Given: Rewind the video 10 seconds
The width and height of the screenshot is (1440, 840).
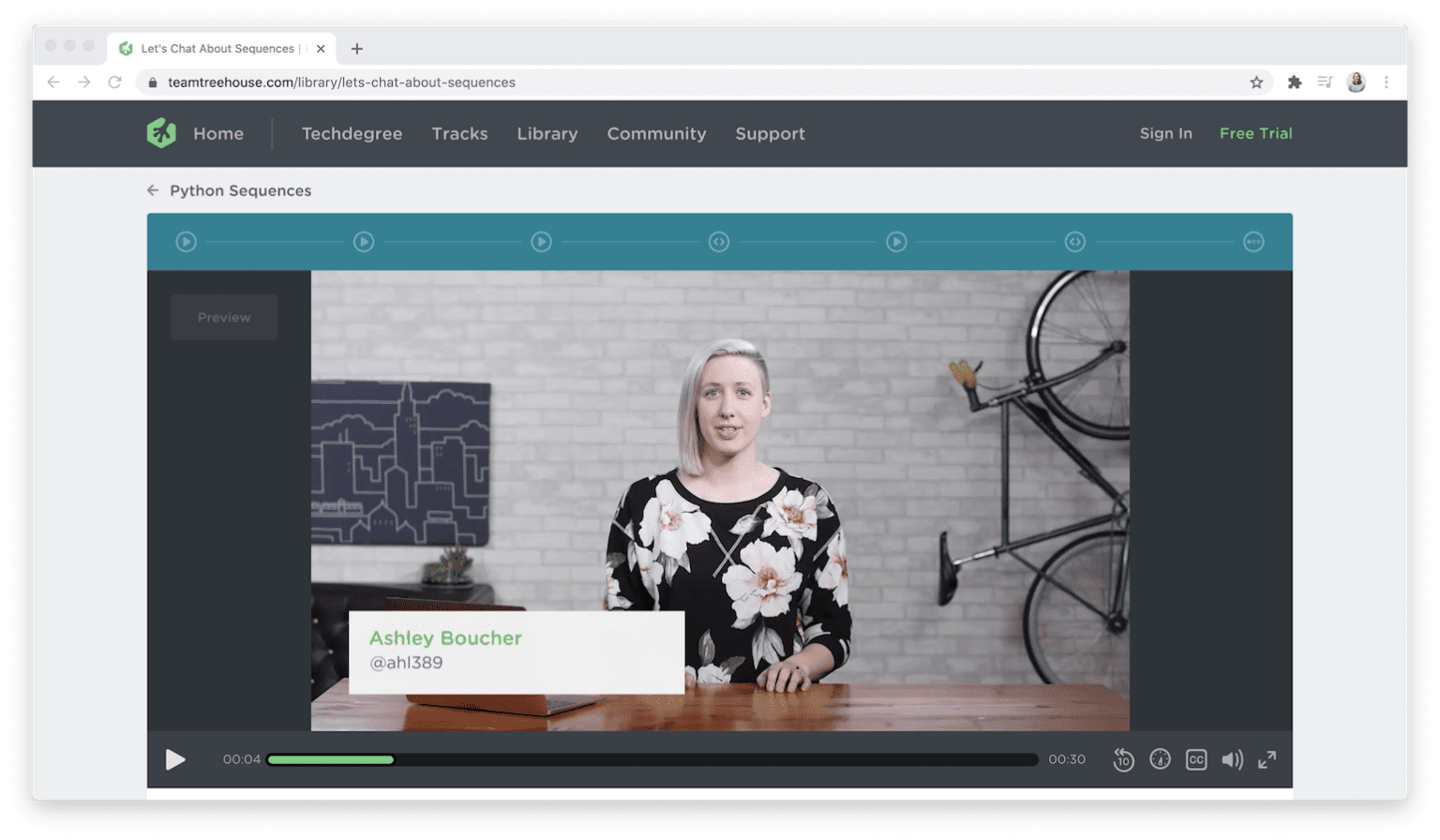Looking at the screenshot, I should (x=1123, y=759).
